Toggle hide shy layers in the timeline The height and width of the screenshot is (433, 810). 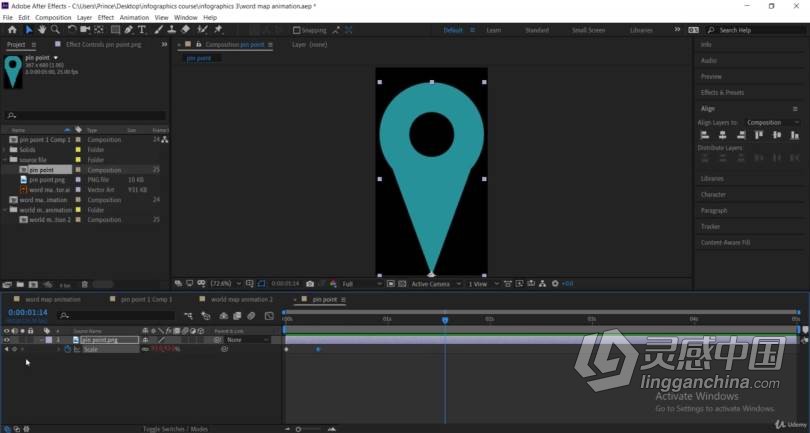coord(224,315)
